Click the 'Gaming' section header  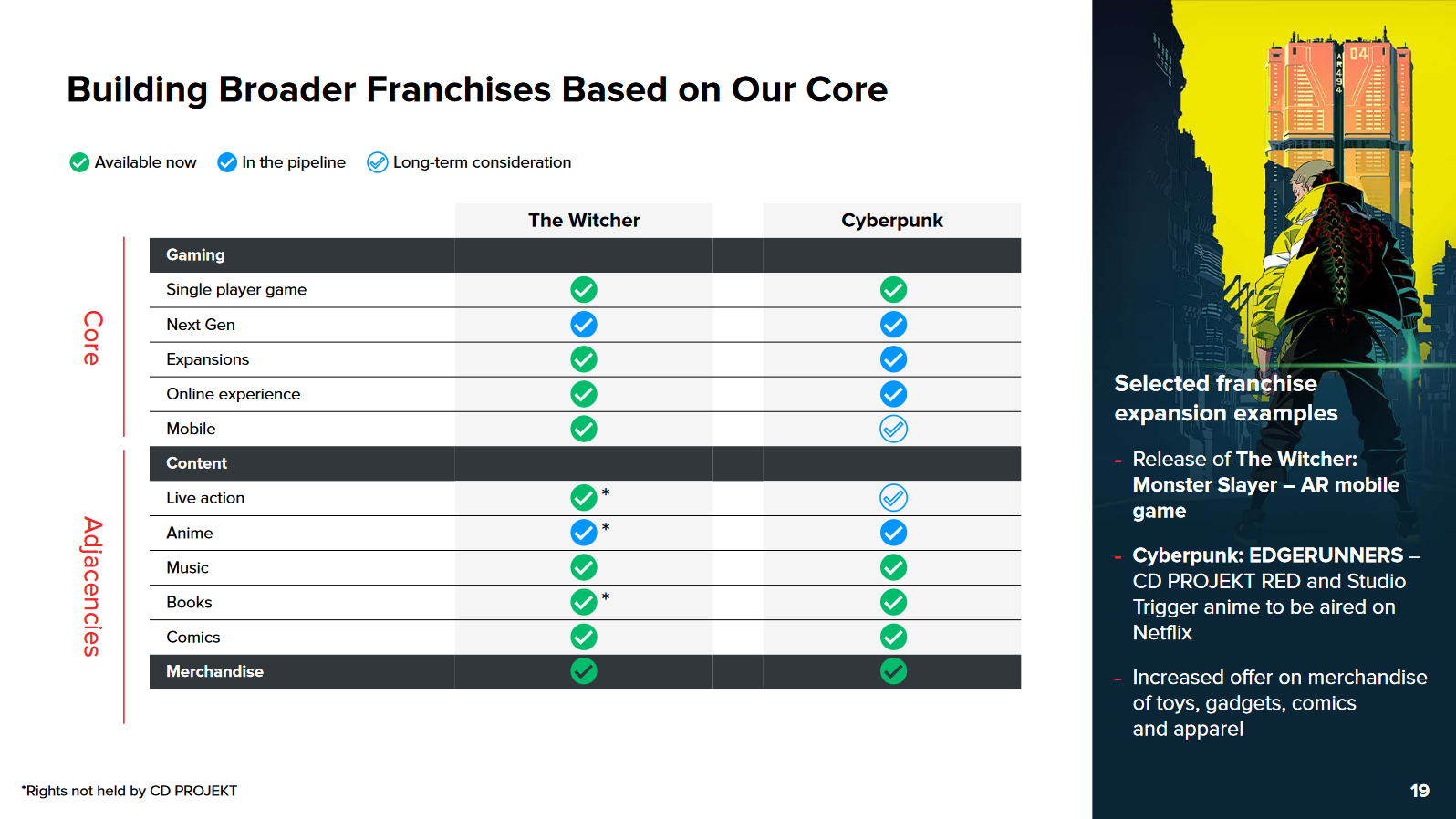tap(195, 255)
